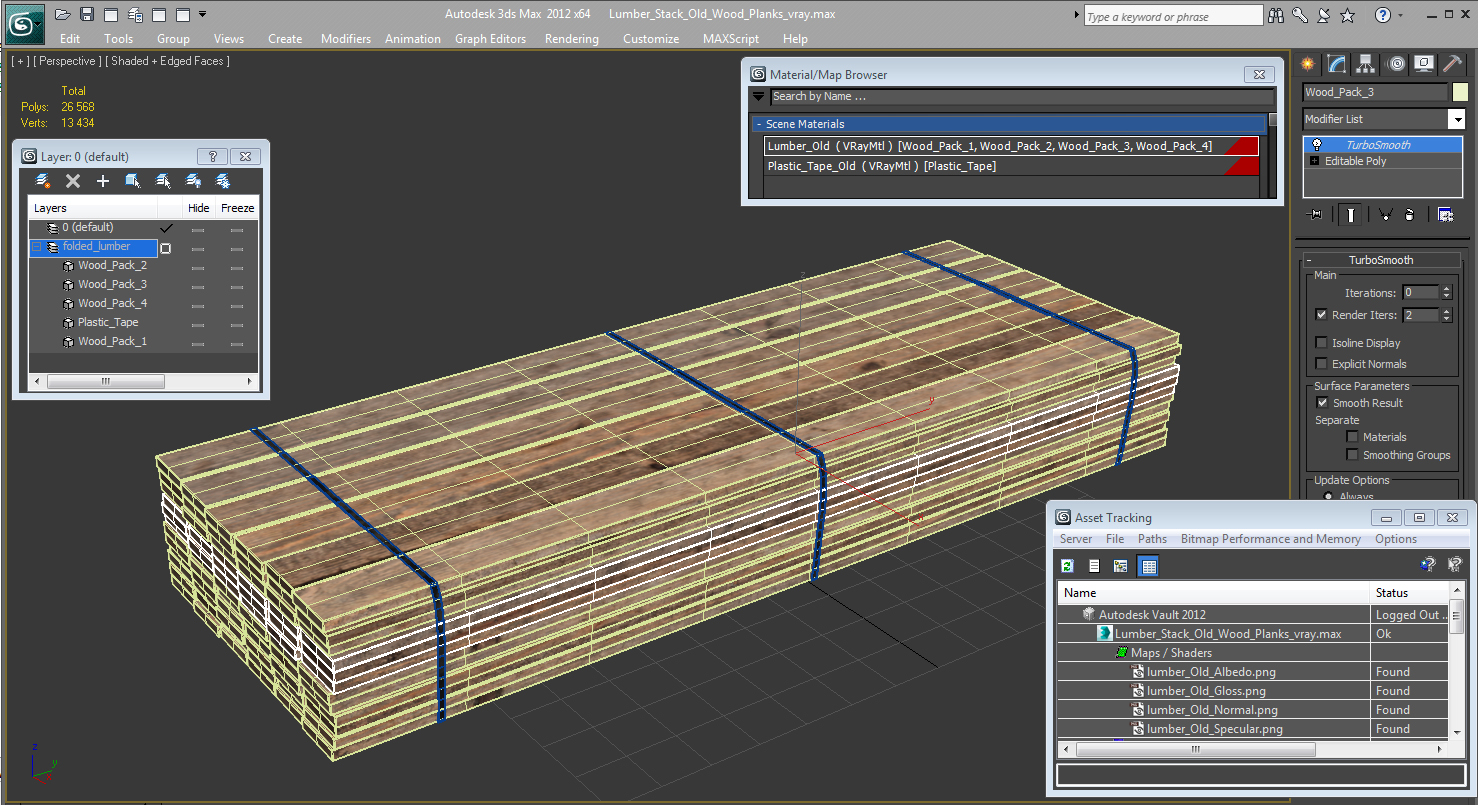Image resolution: width=1478 pixels, height=805 pixels.
Task: Open the Rendering menu
Action: [x=572, y=39]
